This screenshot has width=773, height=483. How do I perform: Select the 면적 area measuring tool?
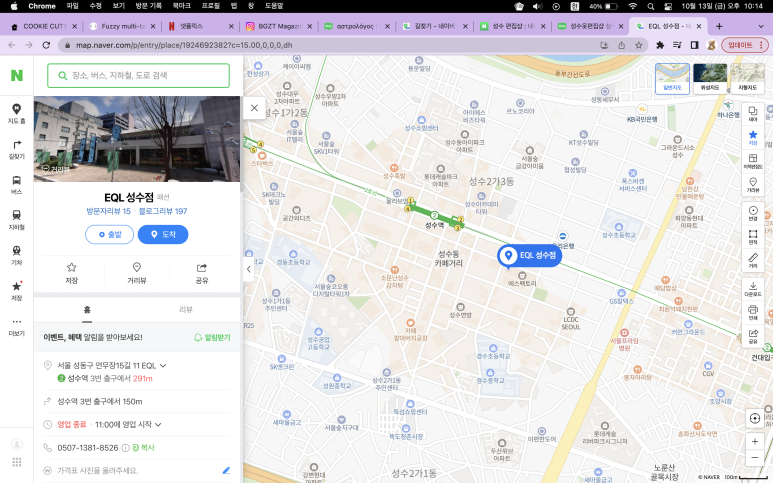753,237
